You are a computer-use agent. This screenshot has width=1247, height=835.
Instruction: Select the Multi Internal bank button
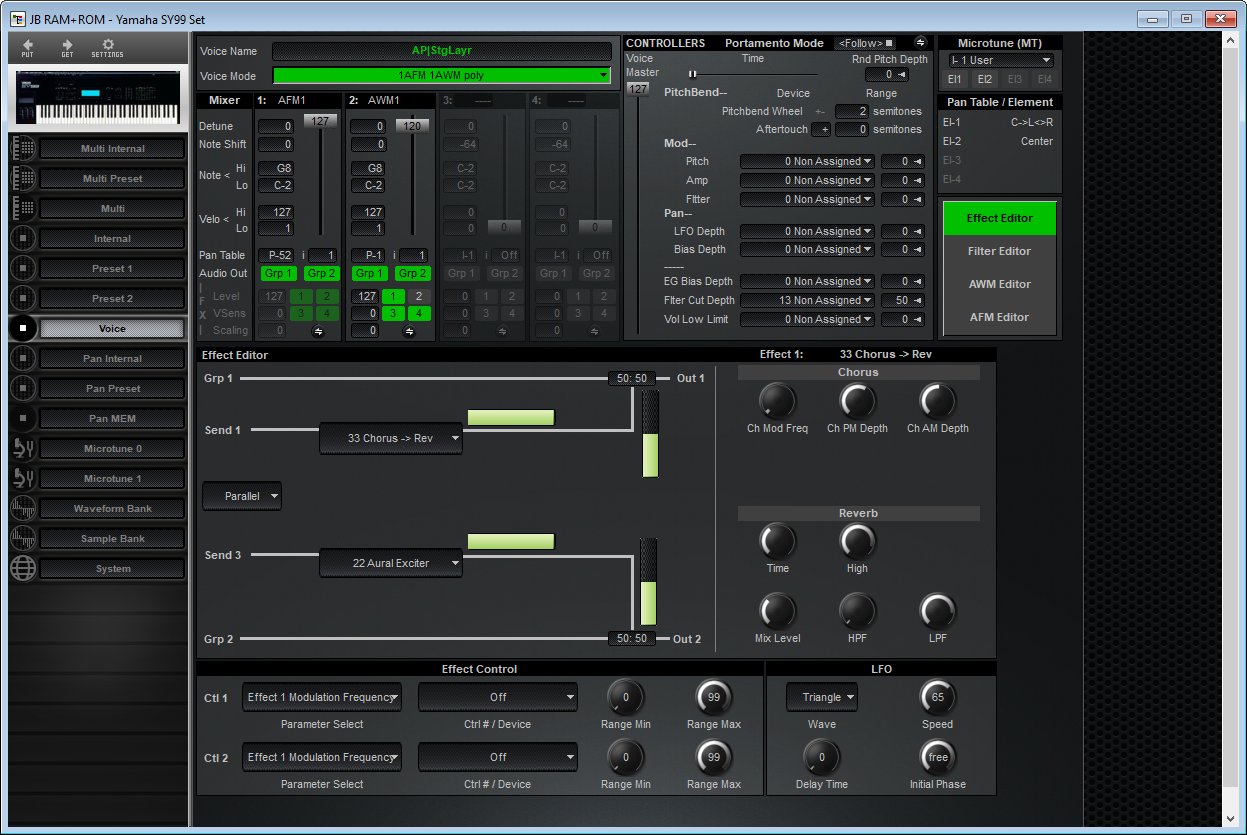tap(112, 149)
